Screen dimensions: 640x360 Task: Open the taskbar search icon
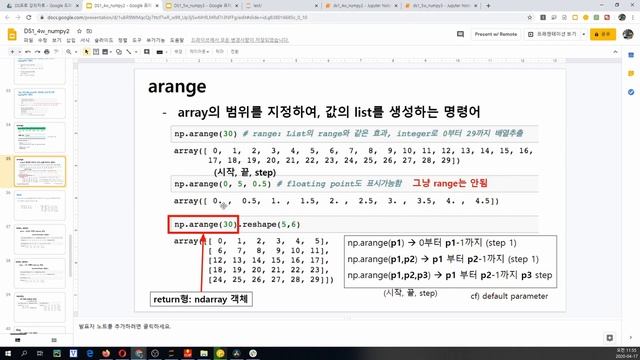24,353
